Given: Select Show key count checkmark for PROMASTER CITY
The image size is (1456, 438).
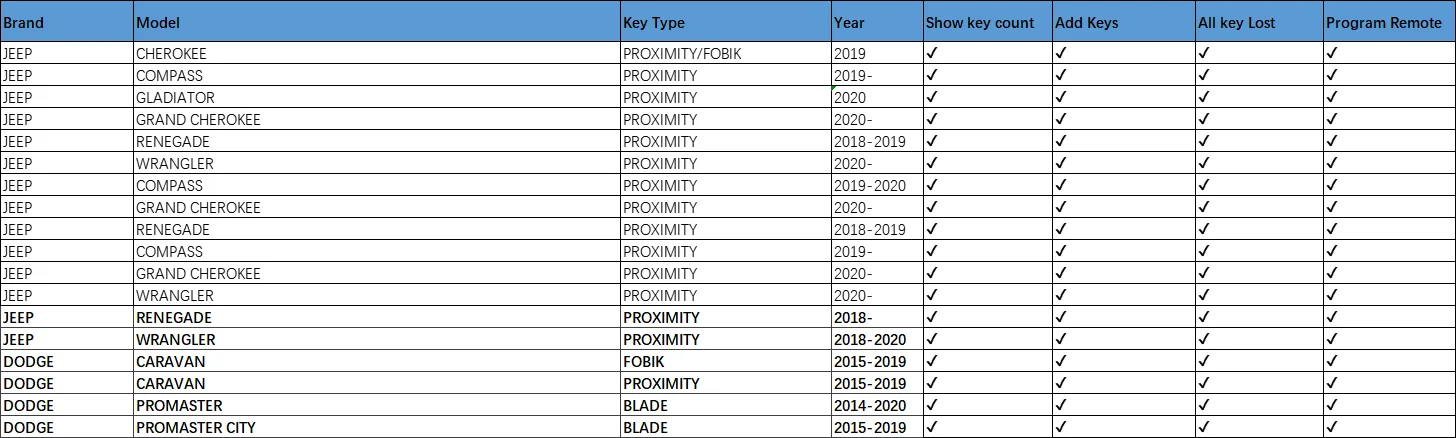Looking at the screenshot, I should click(x=932, y=428).
